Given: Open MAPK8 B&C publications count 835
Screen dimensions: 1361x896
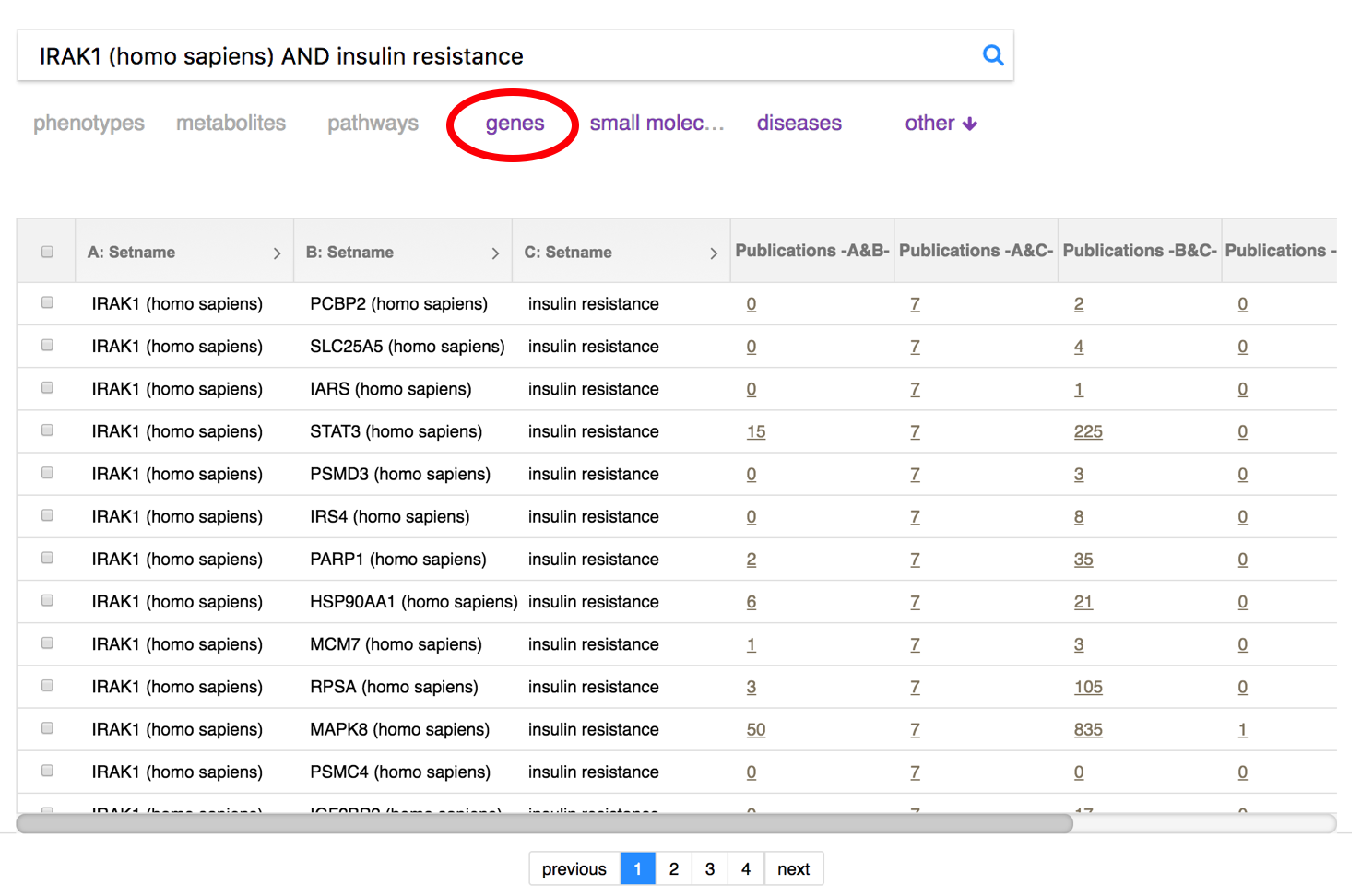Looking at the screenshot, I should tap(1088, 729).
